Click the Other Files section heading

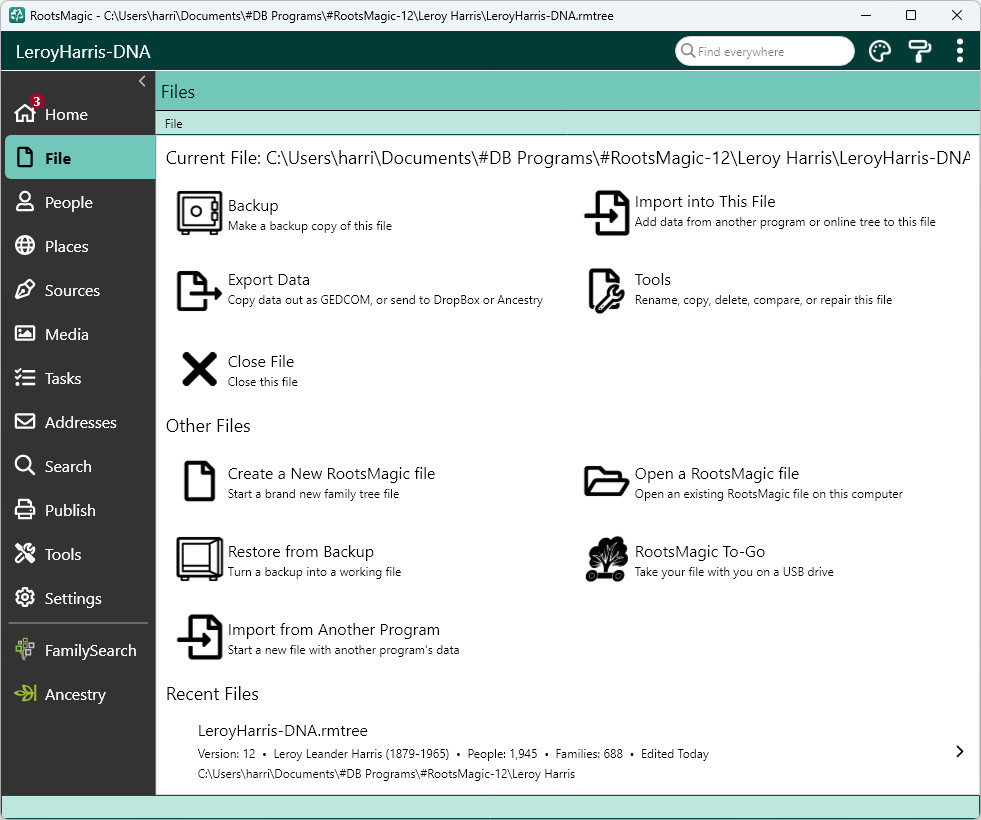pyautogui.click(x=208, y=425)
